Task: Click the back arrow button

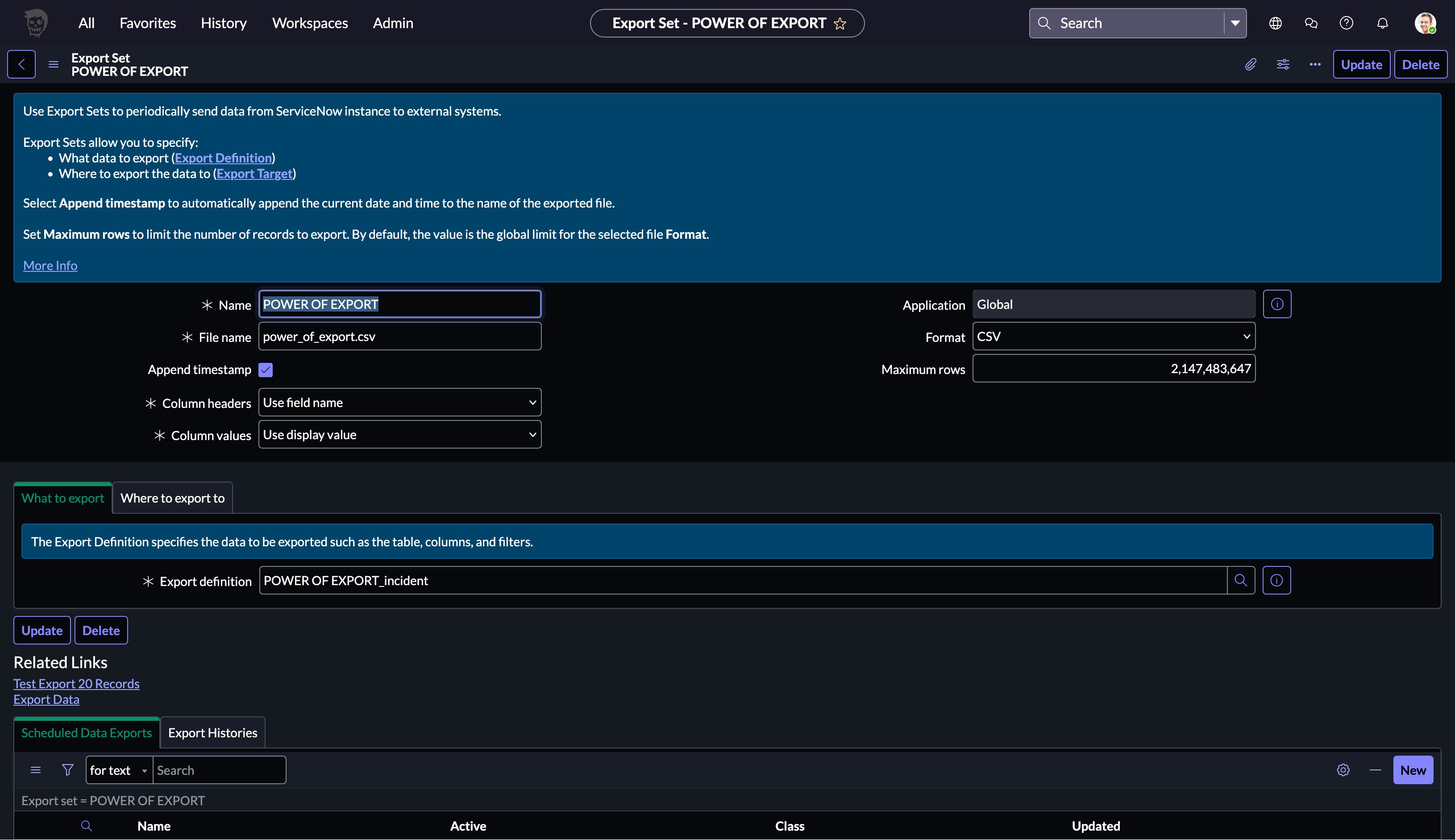Action: coord(21,65)
